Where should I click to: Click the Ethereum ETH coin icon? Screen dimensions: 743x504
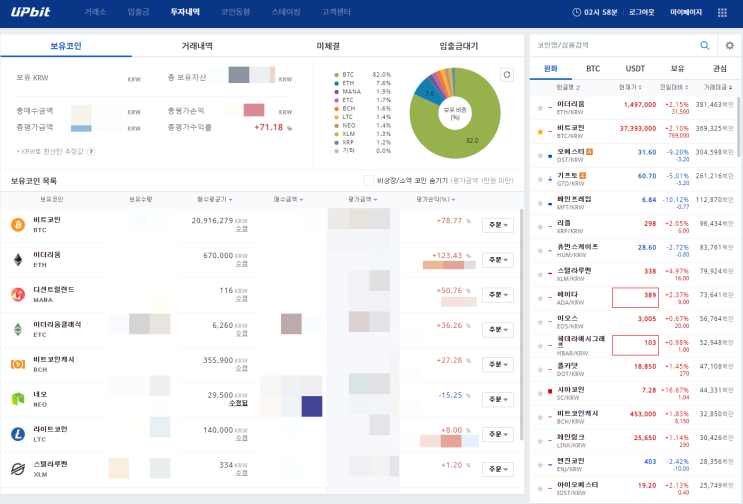[x=18, y=260]
